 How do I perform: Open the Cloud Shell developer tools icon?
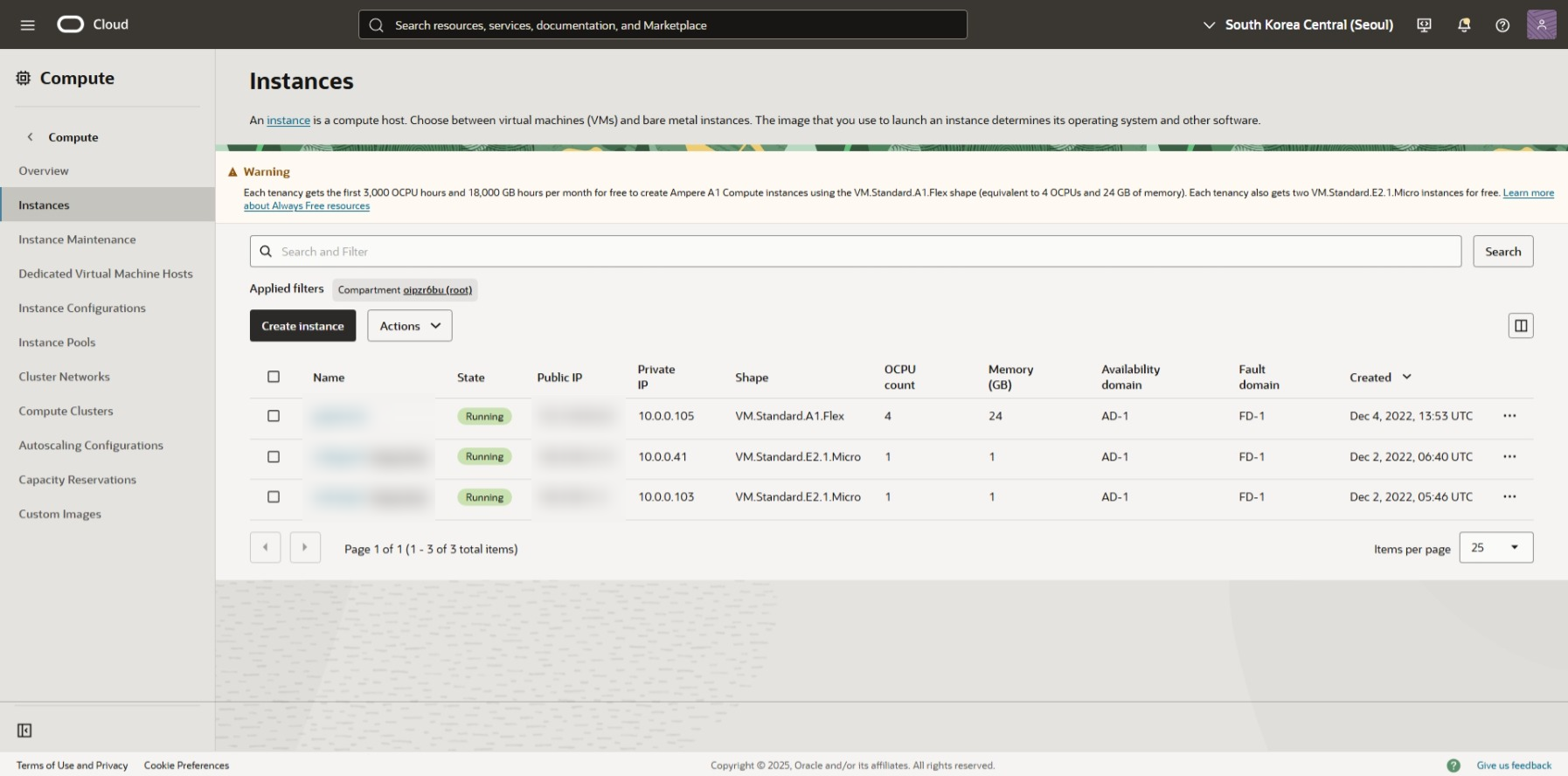(1424, 24)
